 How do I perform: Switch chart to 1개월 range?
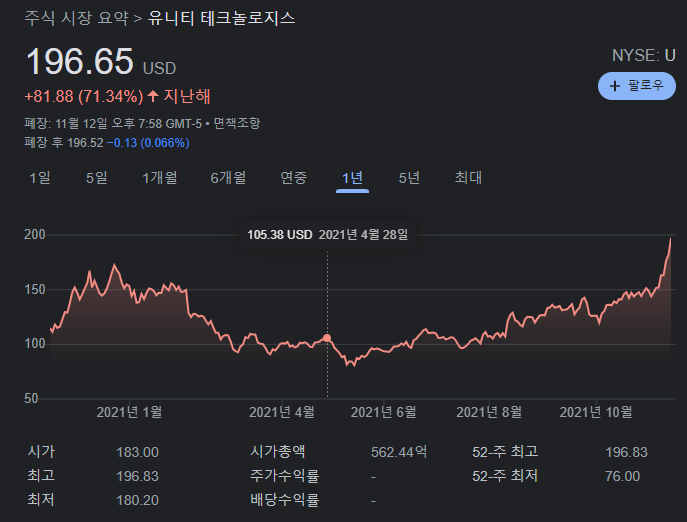click(160, 178)
